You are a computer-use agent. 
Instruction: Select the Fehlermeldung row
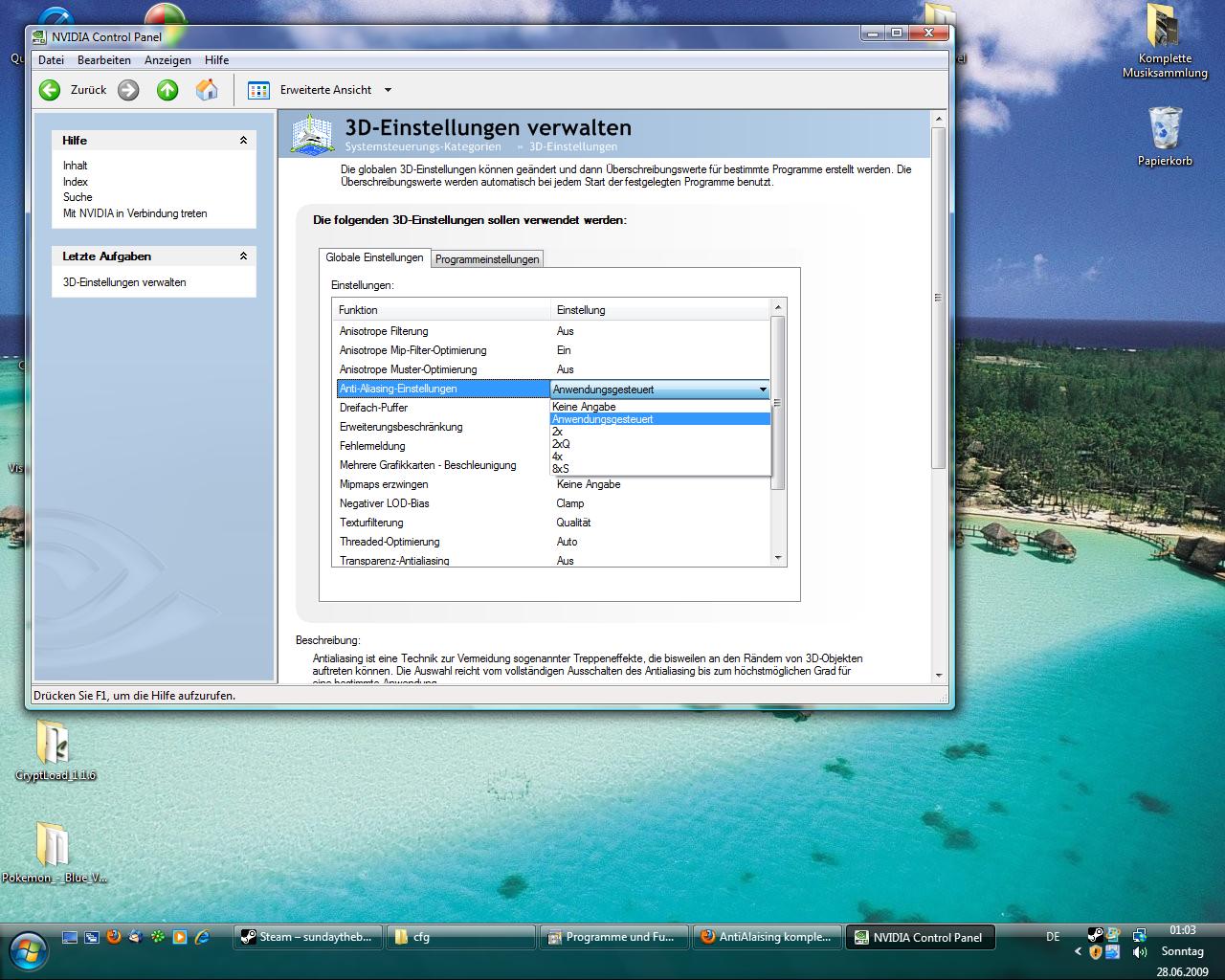(441, 446)
